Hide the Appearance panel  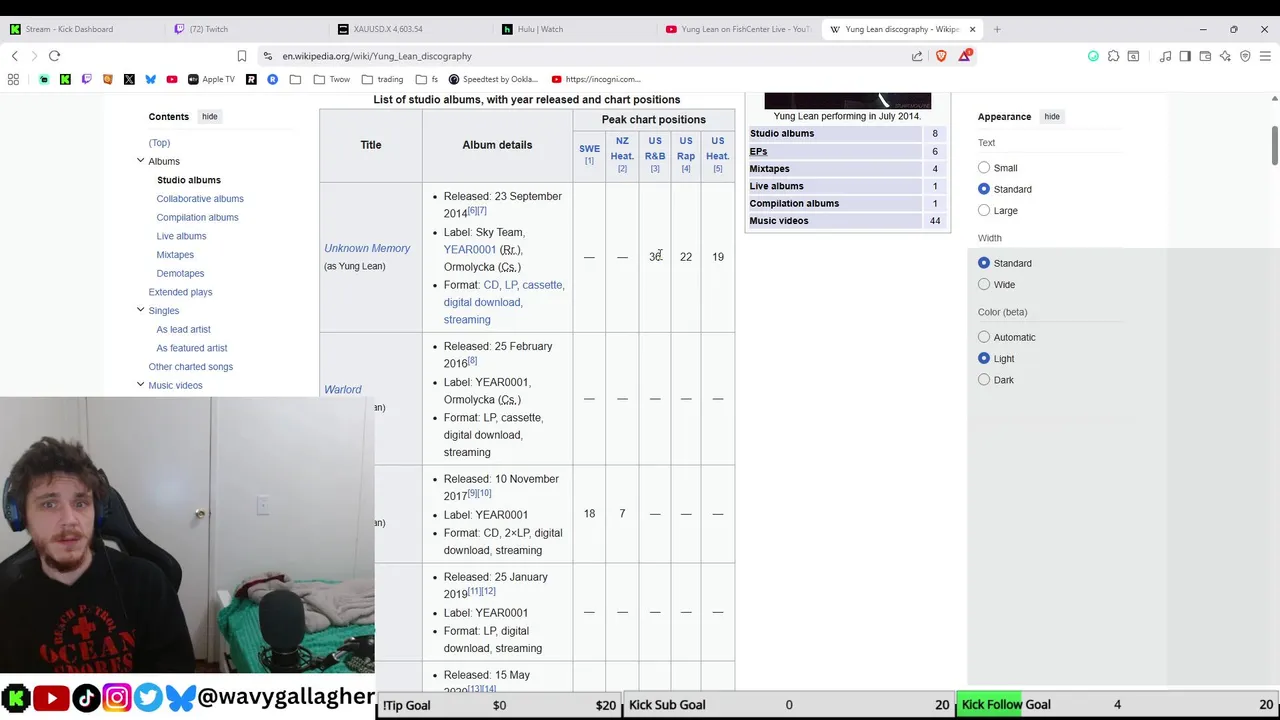1052,117
